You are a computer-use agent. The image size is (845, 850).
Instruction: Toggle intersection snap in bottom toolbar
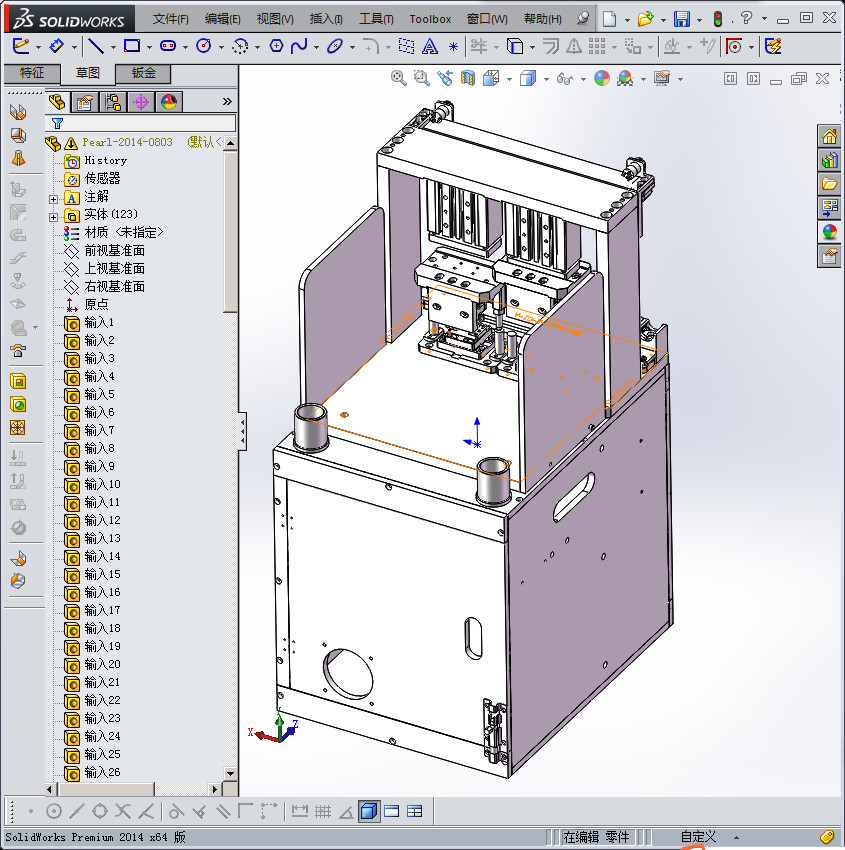pyautogui.click(x=123, y=812)
